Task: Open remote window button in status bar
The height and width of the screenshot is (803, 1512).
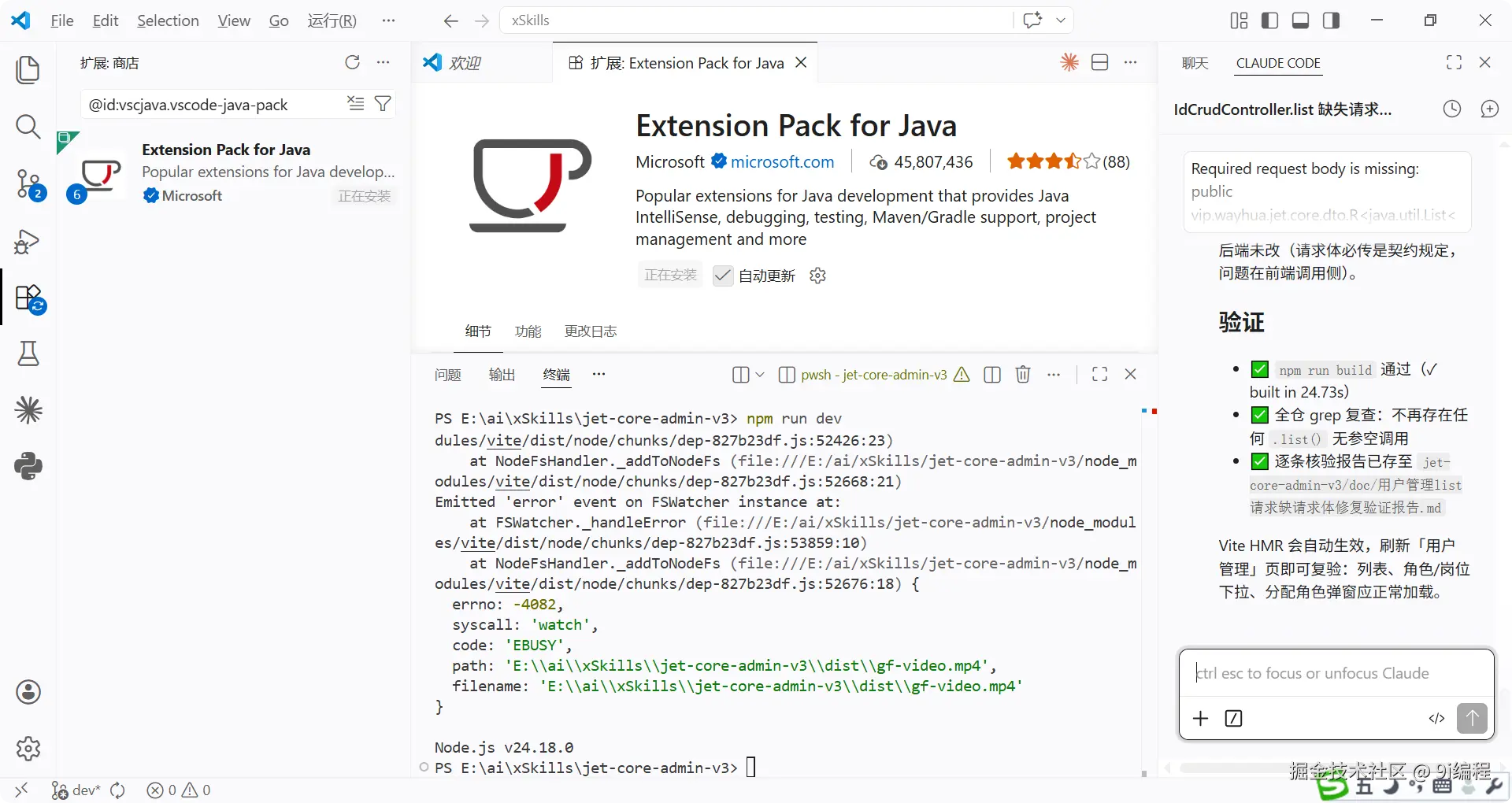Action: pos(21,790)
